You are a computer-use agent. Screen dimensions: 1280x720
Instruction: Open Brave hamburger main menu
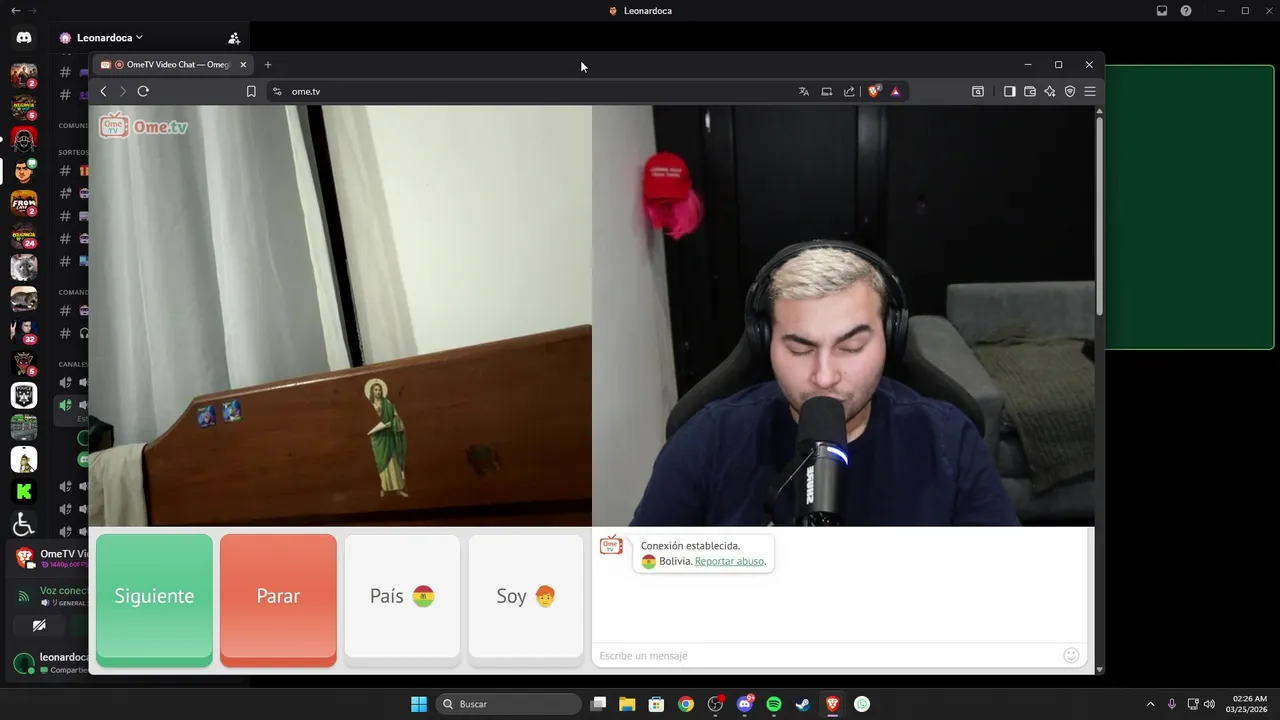[x=1090, y=91]
